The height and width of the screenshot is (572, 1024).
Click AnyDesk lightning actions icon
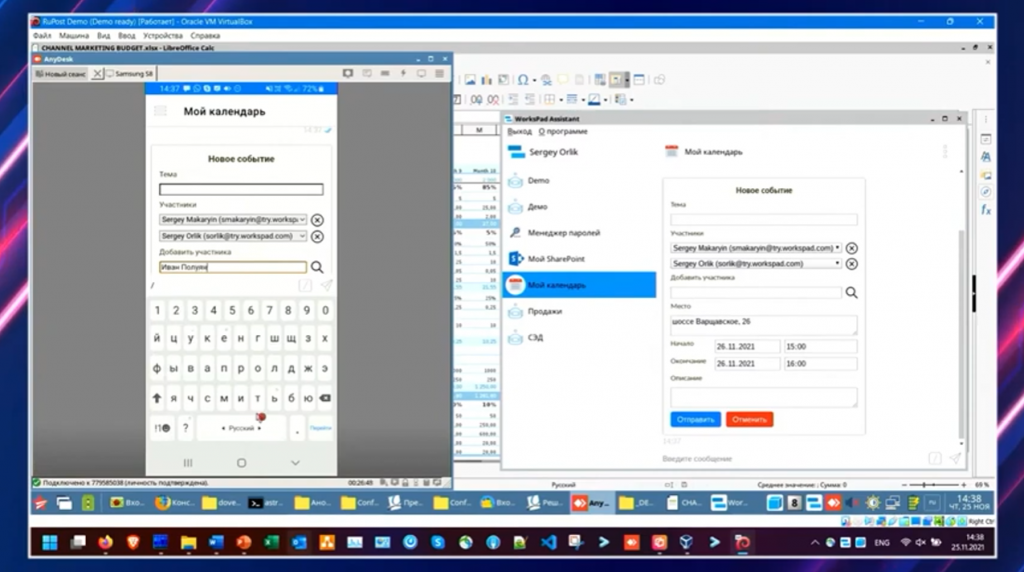404,74
